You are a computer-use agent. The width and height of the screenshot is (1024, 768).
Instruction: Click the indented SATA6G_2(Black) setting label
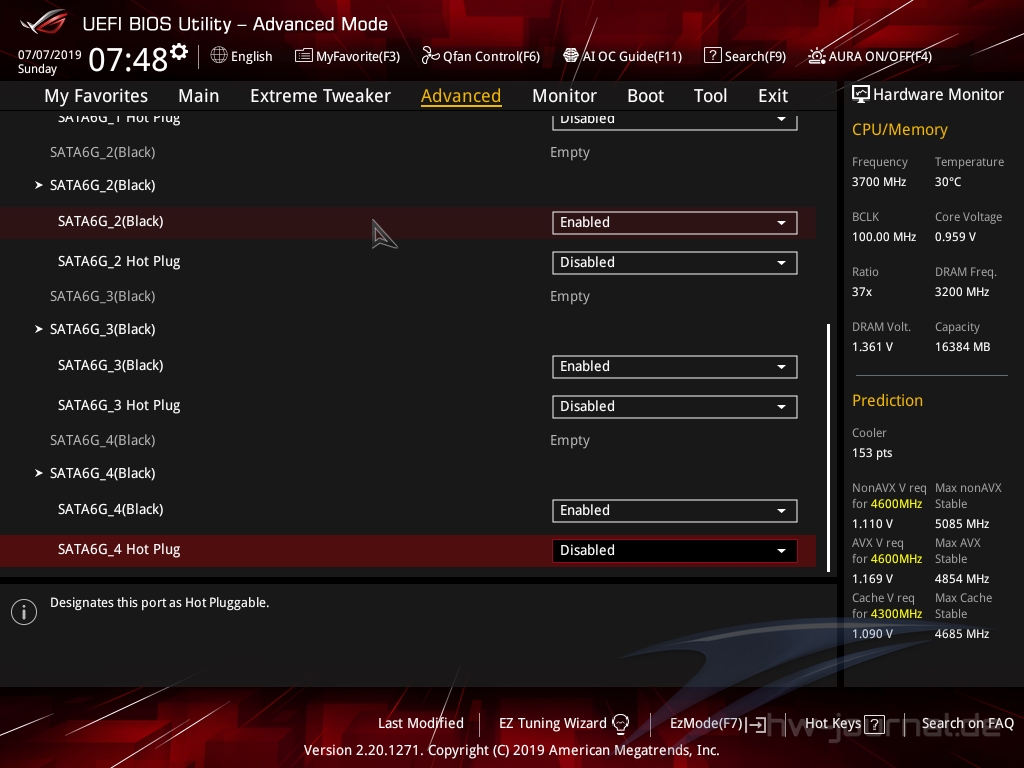point(110,221)
